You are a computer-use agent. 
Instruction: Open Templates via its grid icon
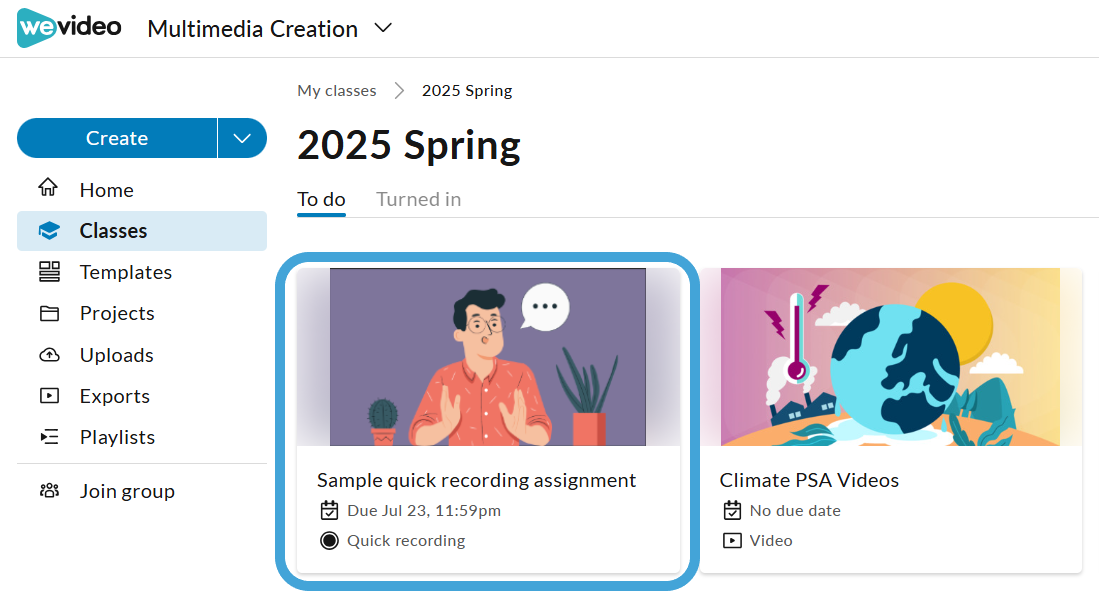[49, 271]
